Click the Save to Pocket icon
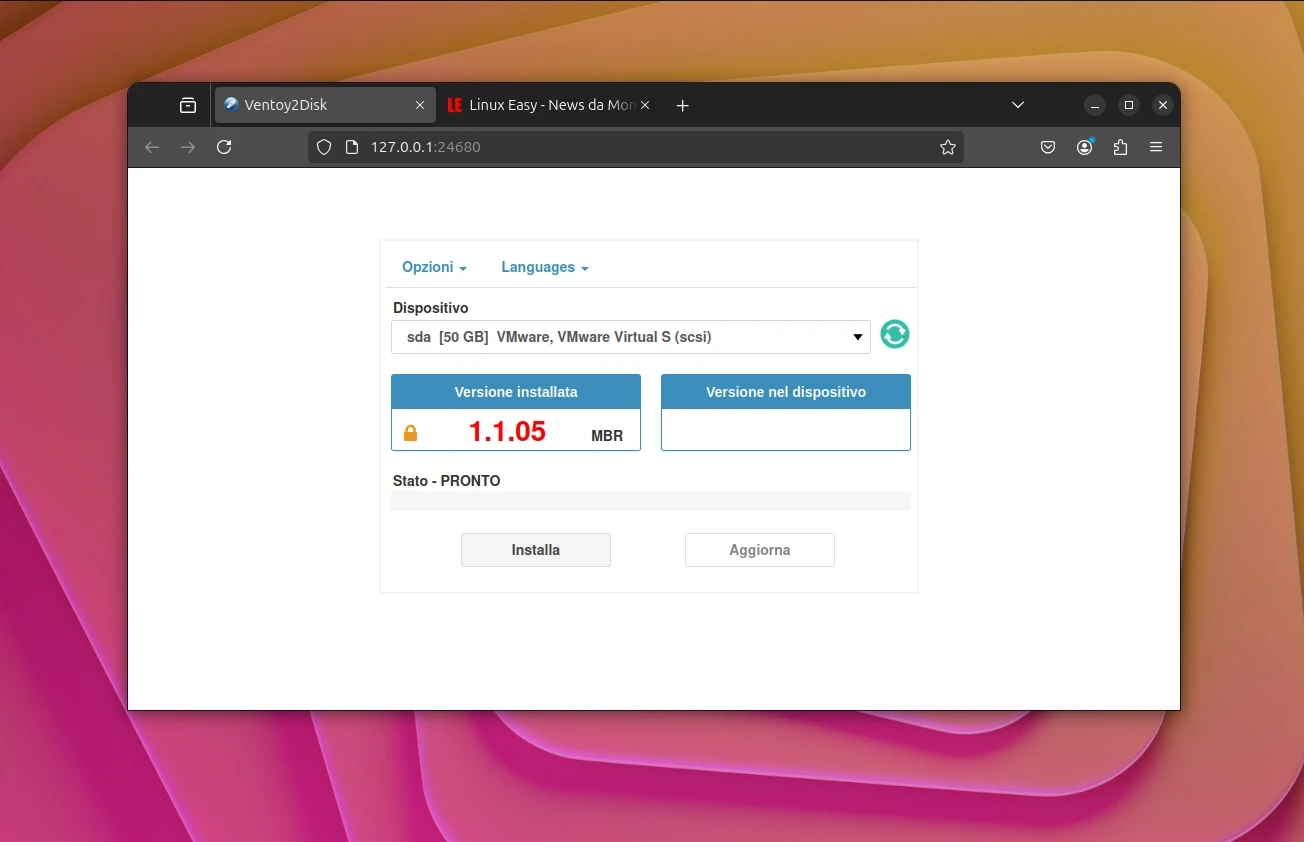This screenshot has width=1304, height=842. pos(1048,147)
